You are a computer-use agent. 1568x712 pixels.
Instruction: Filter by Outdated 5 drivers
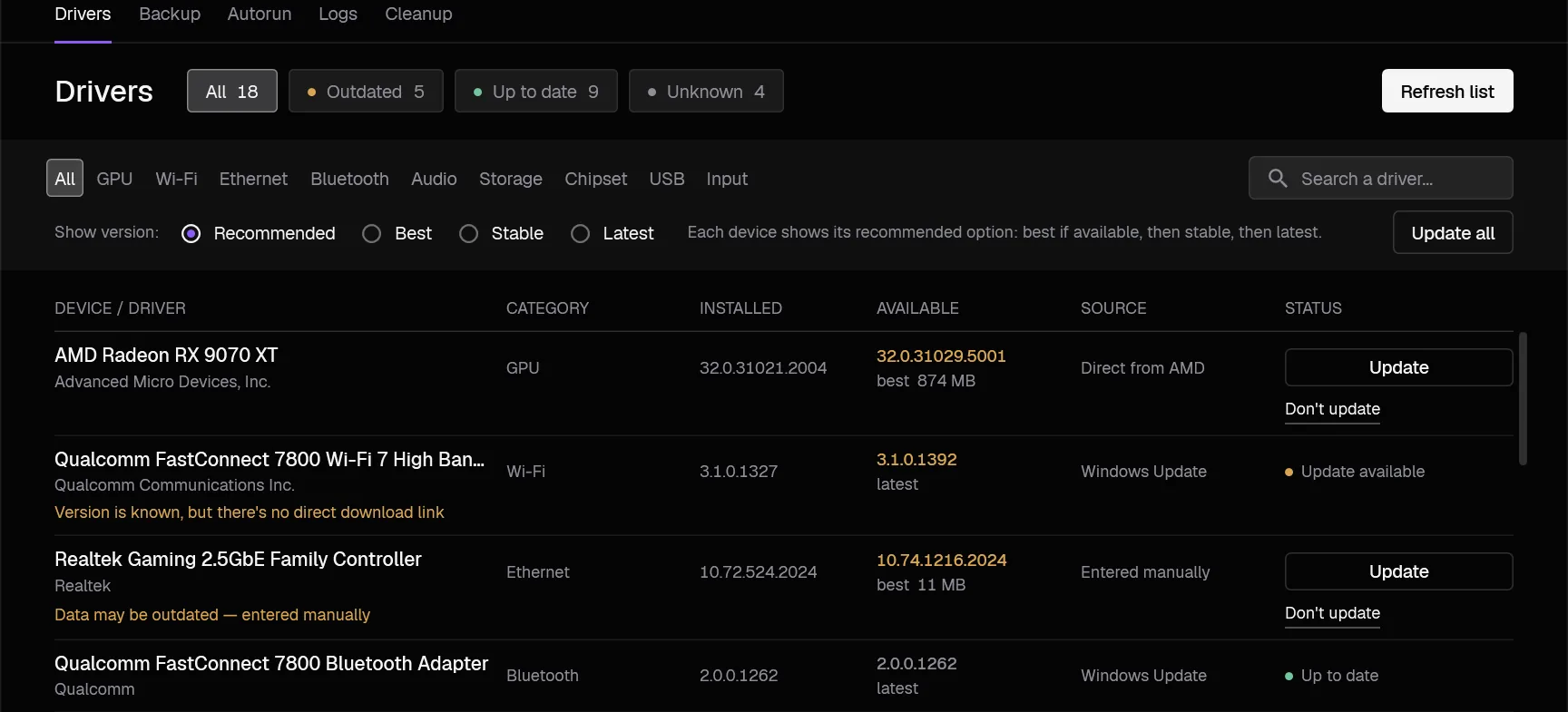366,91
